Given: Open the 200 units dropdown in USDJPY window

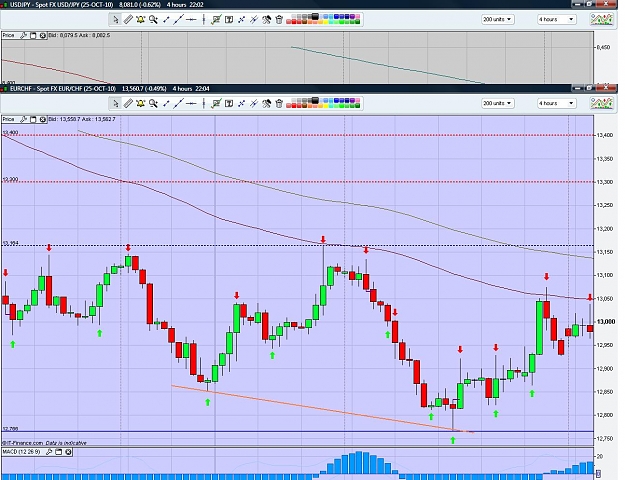Looking at the screenshot, I should click(497, 19).
